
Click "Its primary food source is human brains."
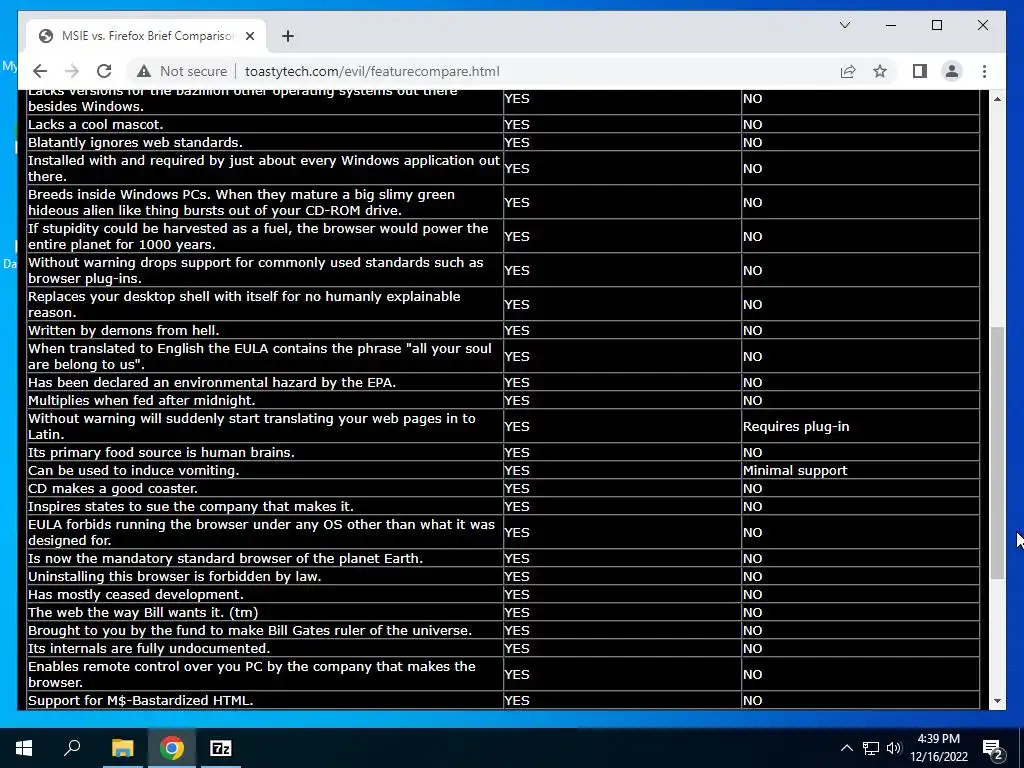coord(161,453)
